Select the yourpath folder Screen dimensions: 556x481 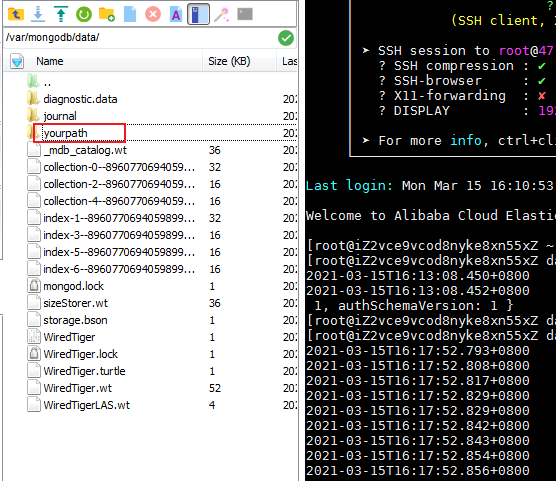click(x=66, y=133)
